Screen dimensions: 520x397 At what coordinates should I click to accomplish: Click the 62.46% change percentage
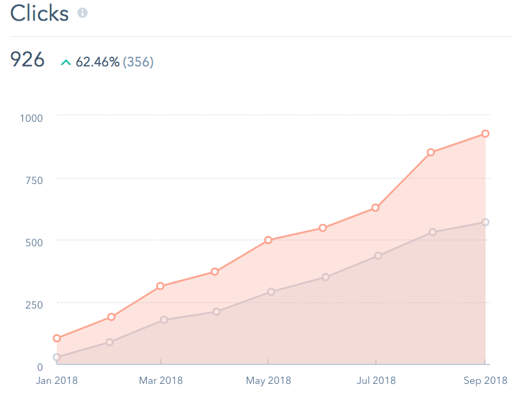tap(97, 62)
